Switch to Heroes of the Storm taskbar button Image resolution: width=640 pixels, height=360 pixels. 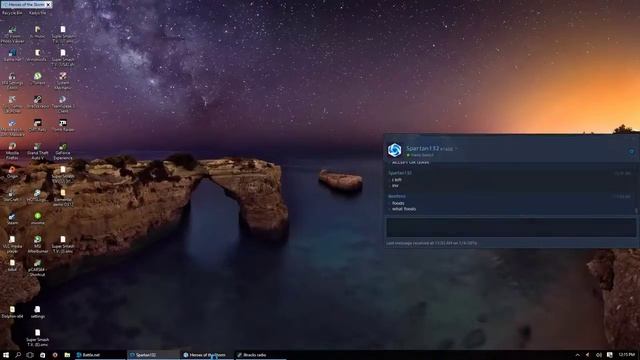click(x=207, y=355)
